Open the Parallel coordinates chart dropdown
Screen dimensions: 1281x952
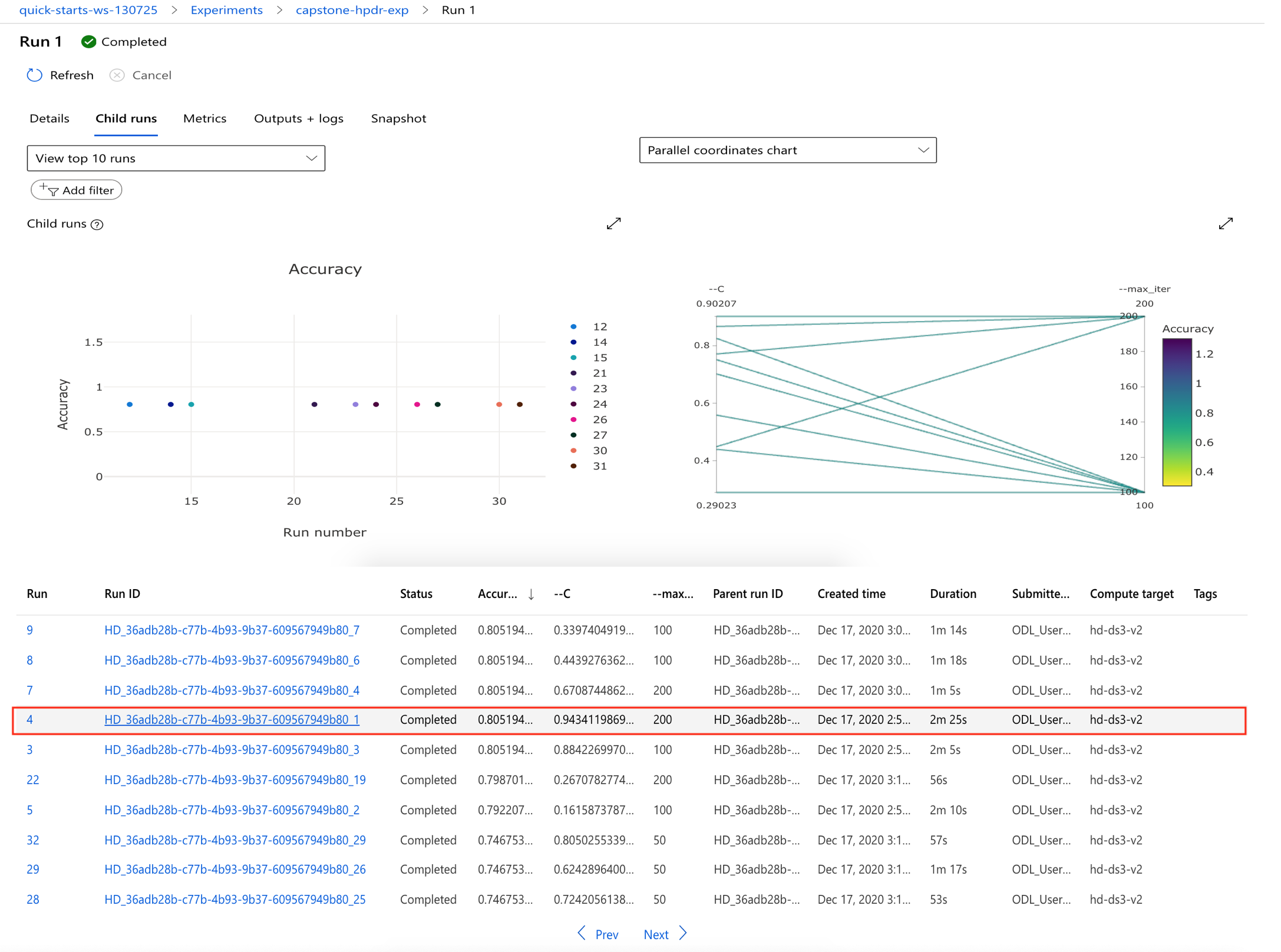point(787,150)
